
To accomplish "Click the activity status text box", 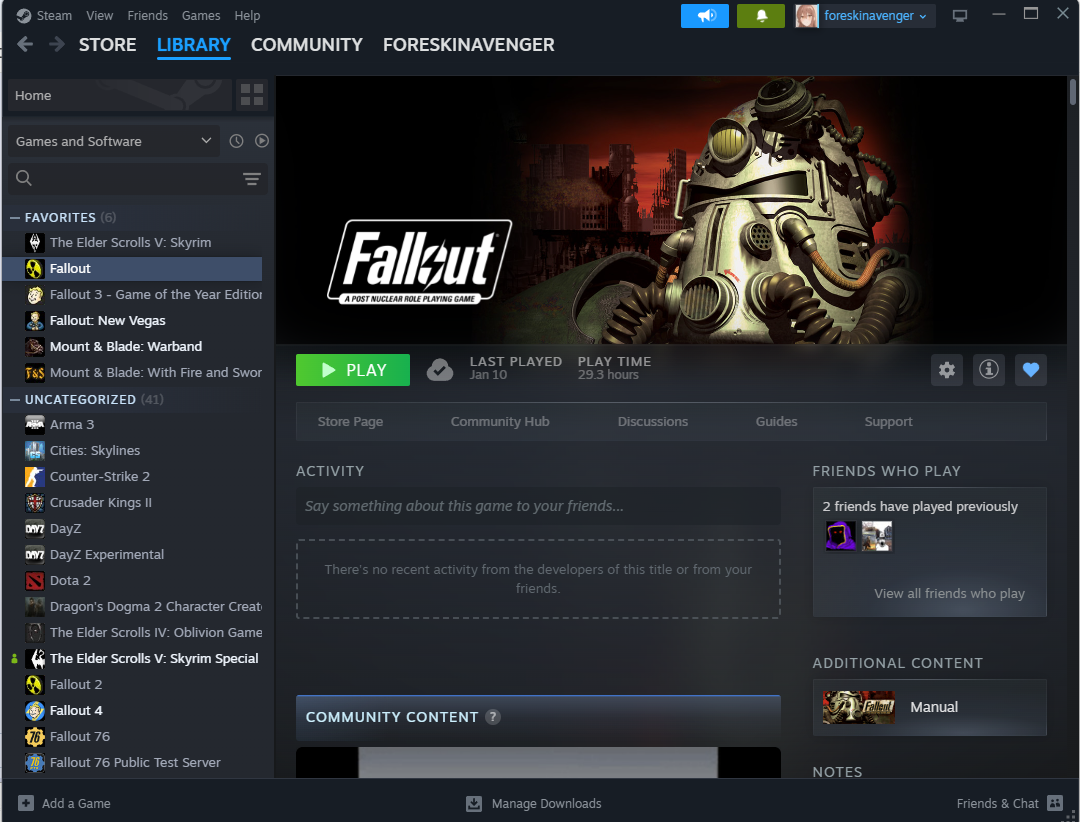I will click(x=538, y=506).
